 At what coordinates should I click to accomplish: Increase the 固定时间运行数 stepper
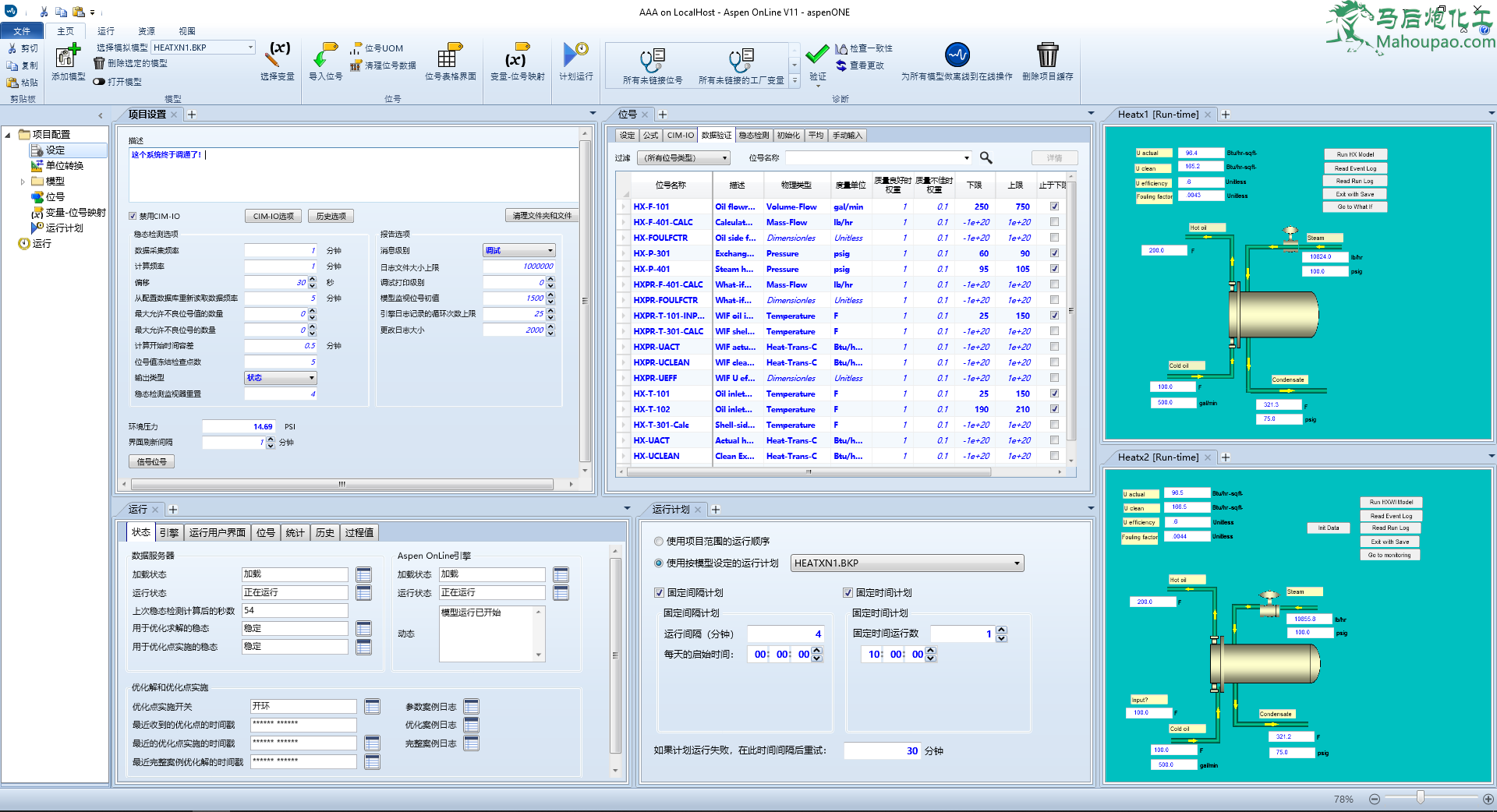pyautogui.click(x=1001, y=630)
